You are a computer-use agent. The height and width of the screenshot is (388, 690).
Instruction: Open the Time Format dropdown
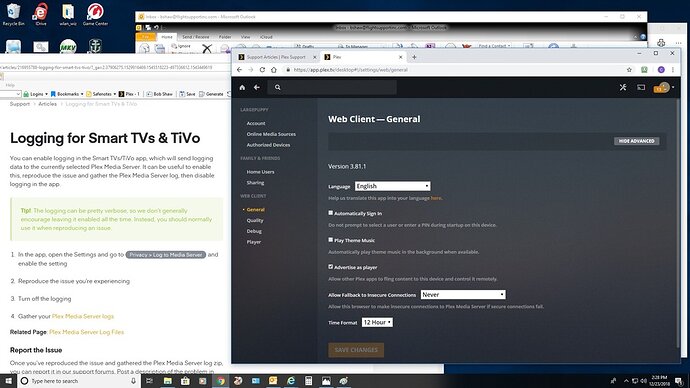click(x=377, y=322)
